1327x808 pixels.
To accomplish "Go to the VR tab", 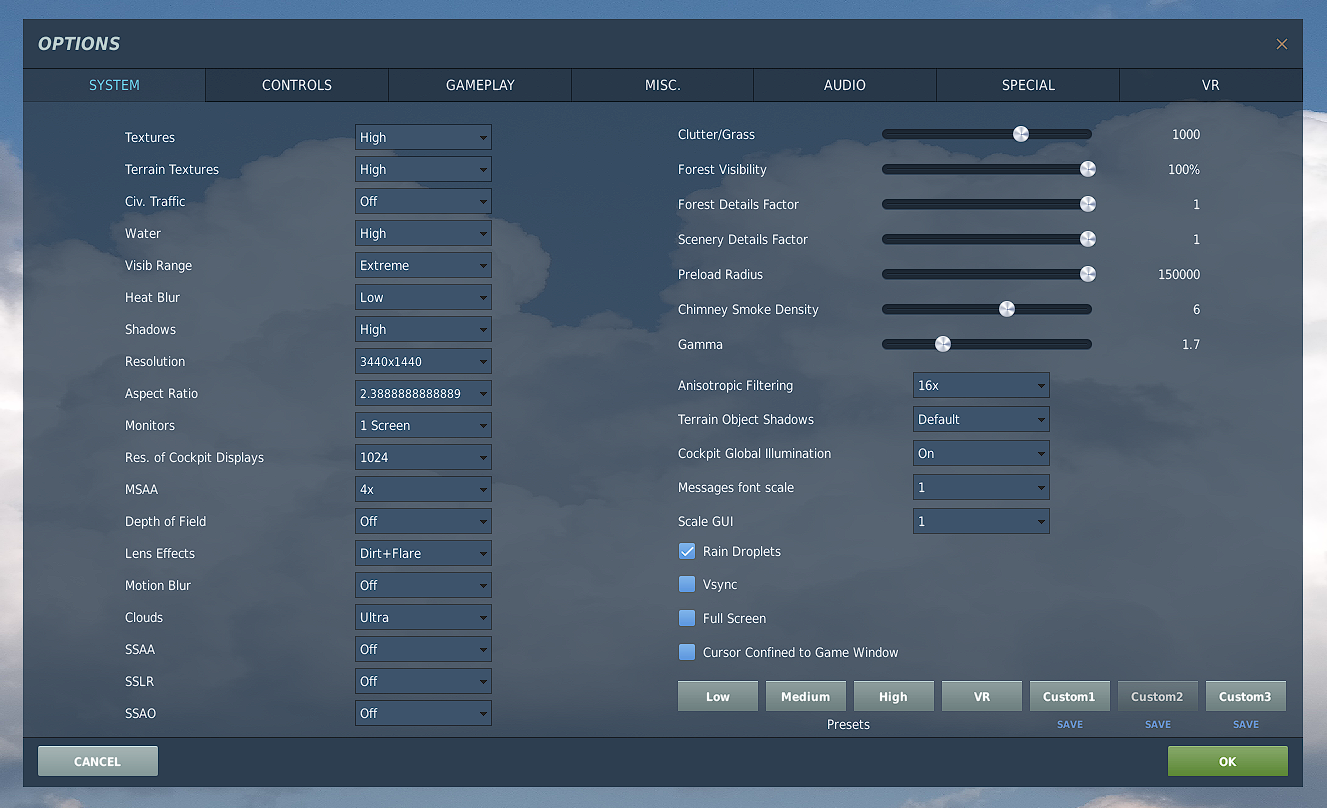I will pos(1210,85).
